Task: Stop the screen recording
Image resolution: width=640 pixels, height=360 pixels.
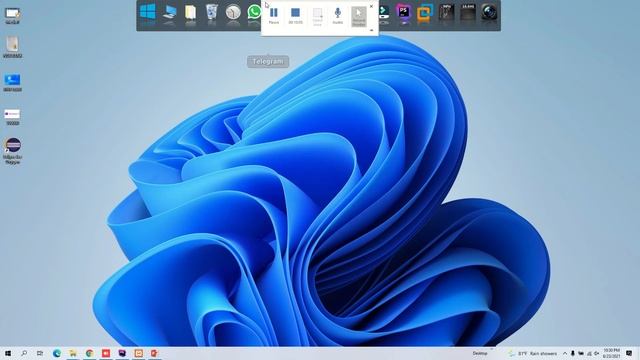Action: coord(296,16)
